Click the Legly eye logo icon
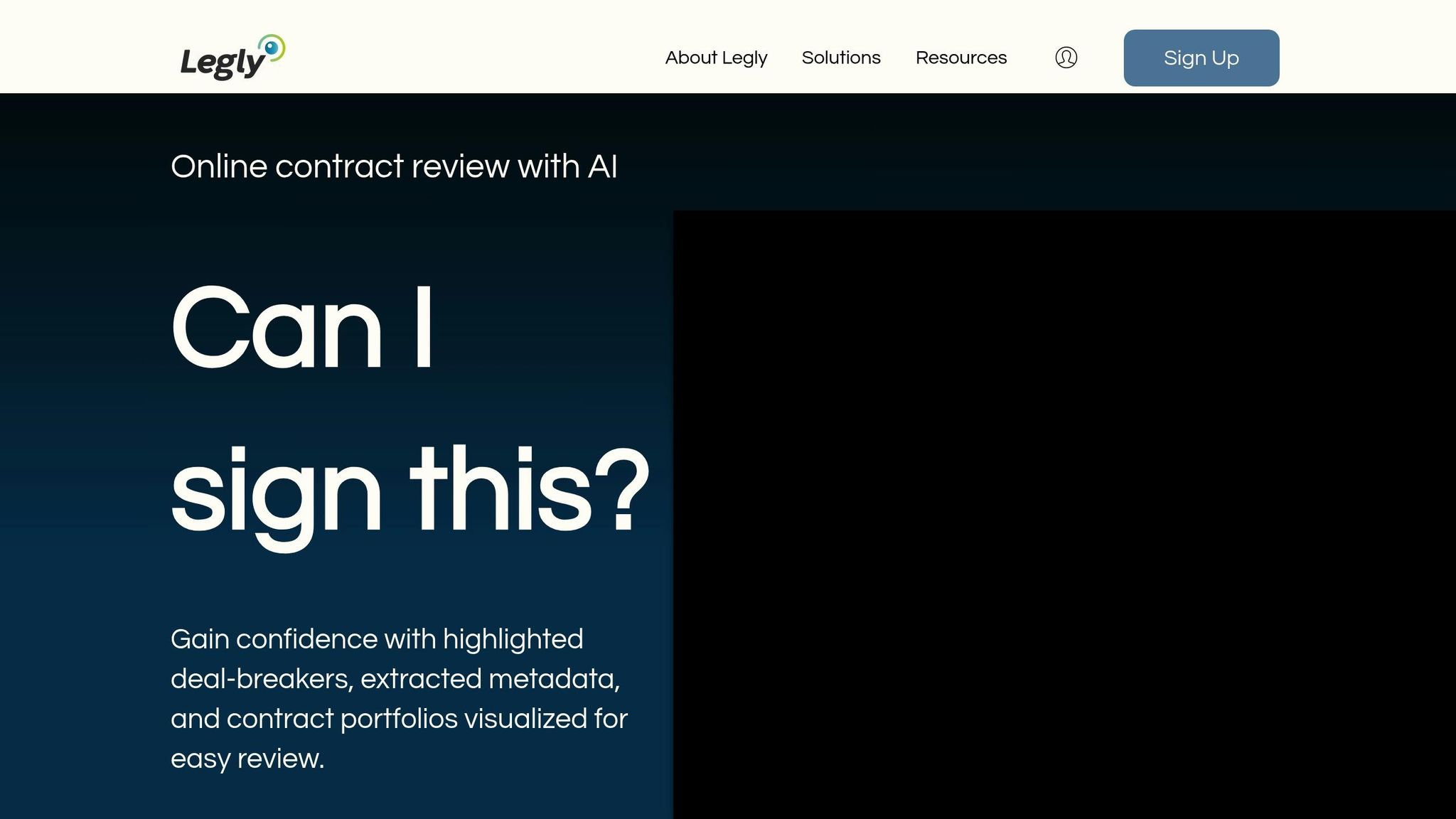 tap(272, 48)
